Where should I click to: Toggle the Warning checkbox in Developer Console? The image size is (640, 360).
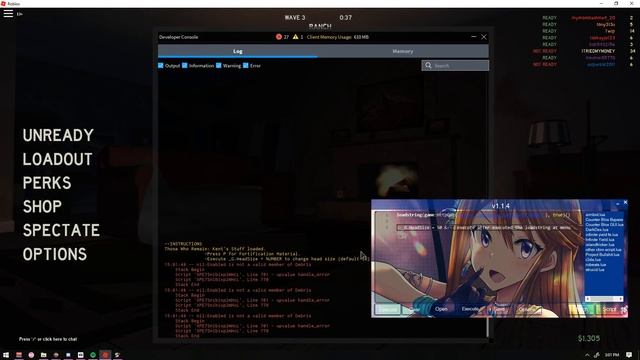[x=219, y=65]
